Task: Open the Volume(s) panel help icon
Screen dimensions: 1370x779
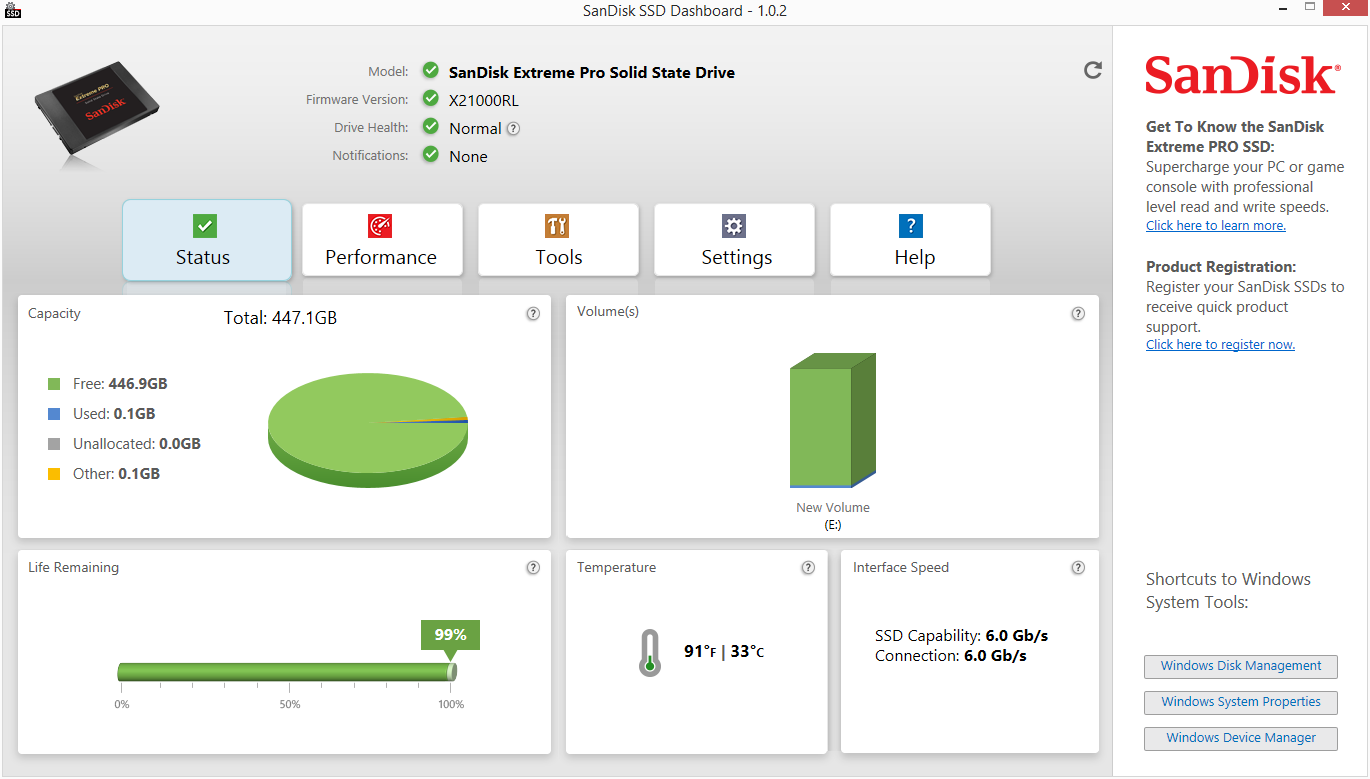Action: click(1078, 313)
